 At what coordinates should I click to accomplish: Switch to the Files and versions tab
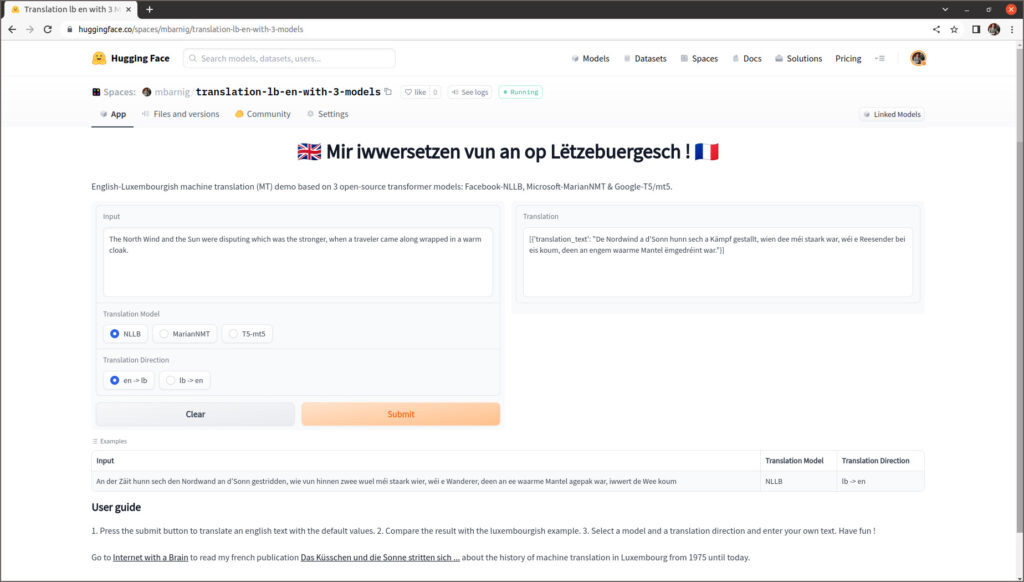pos(181,114)
